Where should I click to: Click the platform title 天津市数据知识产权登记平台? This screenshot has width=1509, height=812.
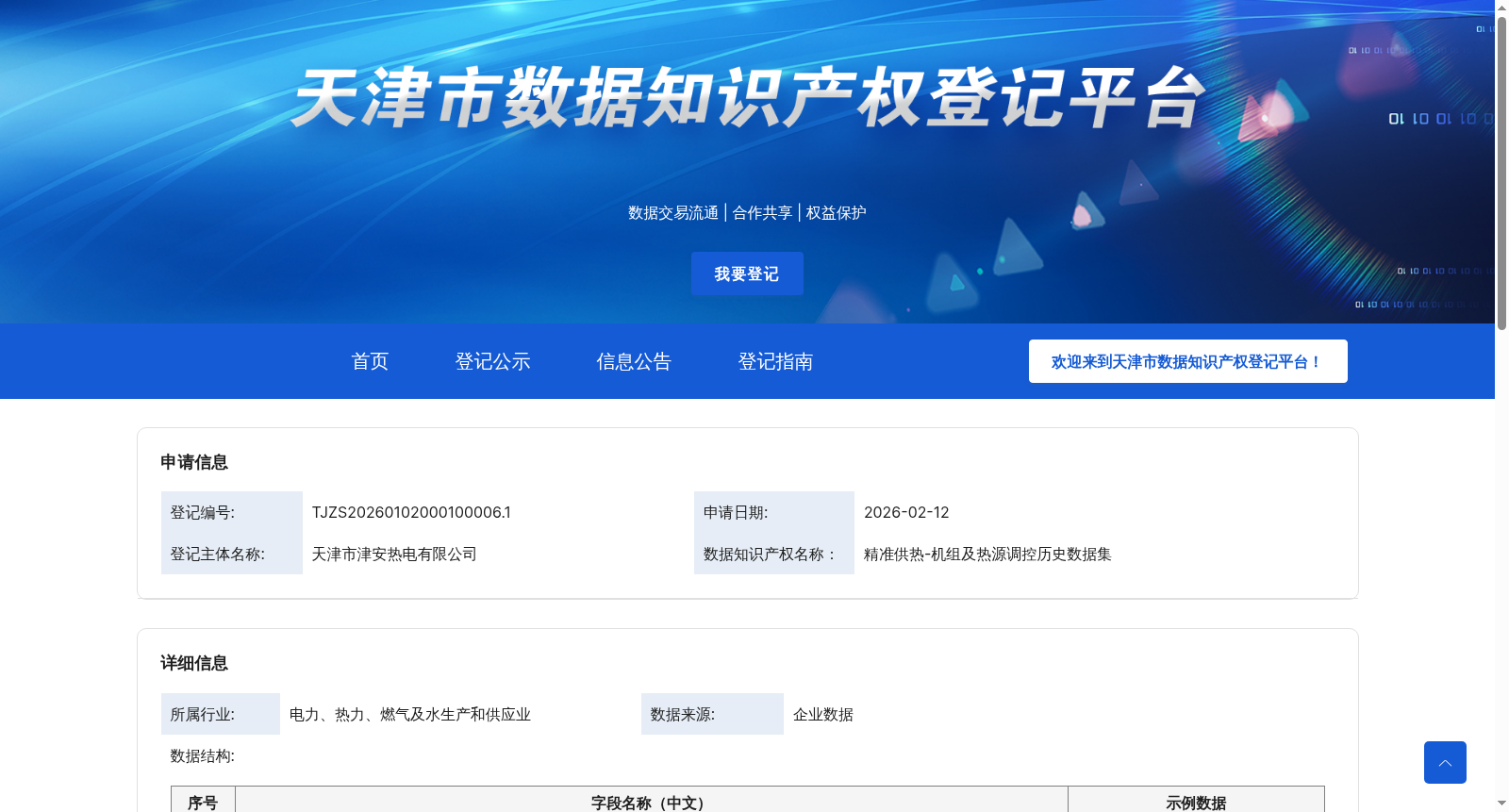[749, 98]
